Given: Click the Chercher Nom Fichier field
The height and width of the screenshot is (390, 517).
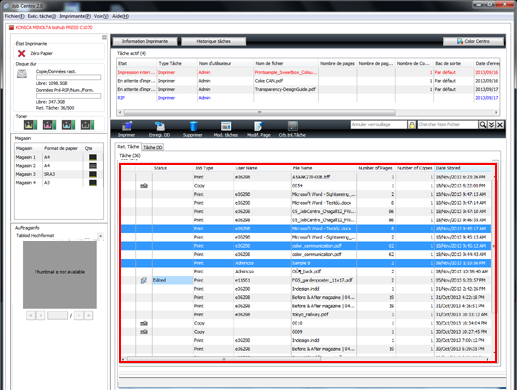Looking at the screenshot, I should (x=448, y=125).
